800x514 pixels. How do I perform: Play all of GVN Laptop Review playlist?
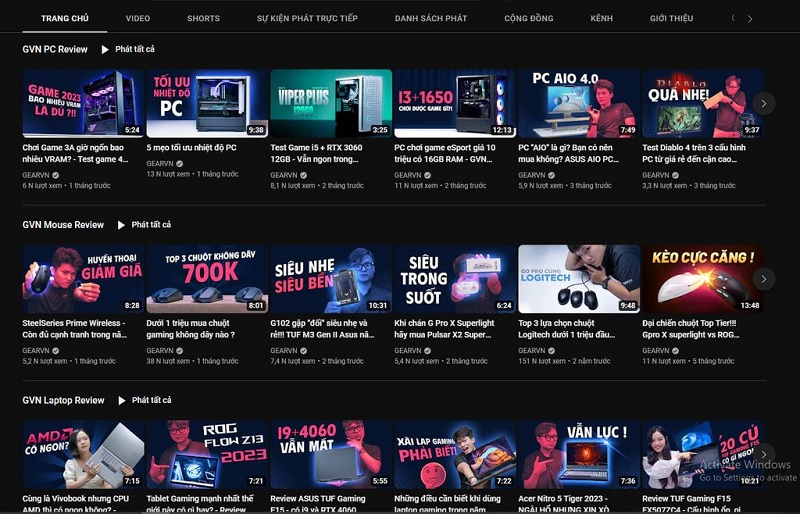(152, 400)
